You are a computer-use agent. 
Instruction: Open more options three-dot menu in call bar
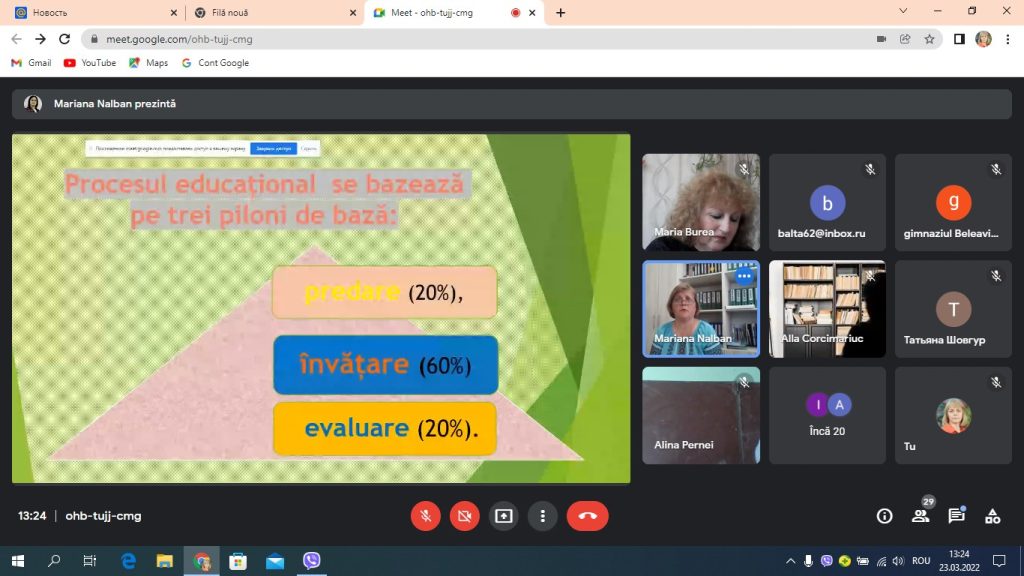[x=543, y=516]
